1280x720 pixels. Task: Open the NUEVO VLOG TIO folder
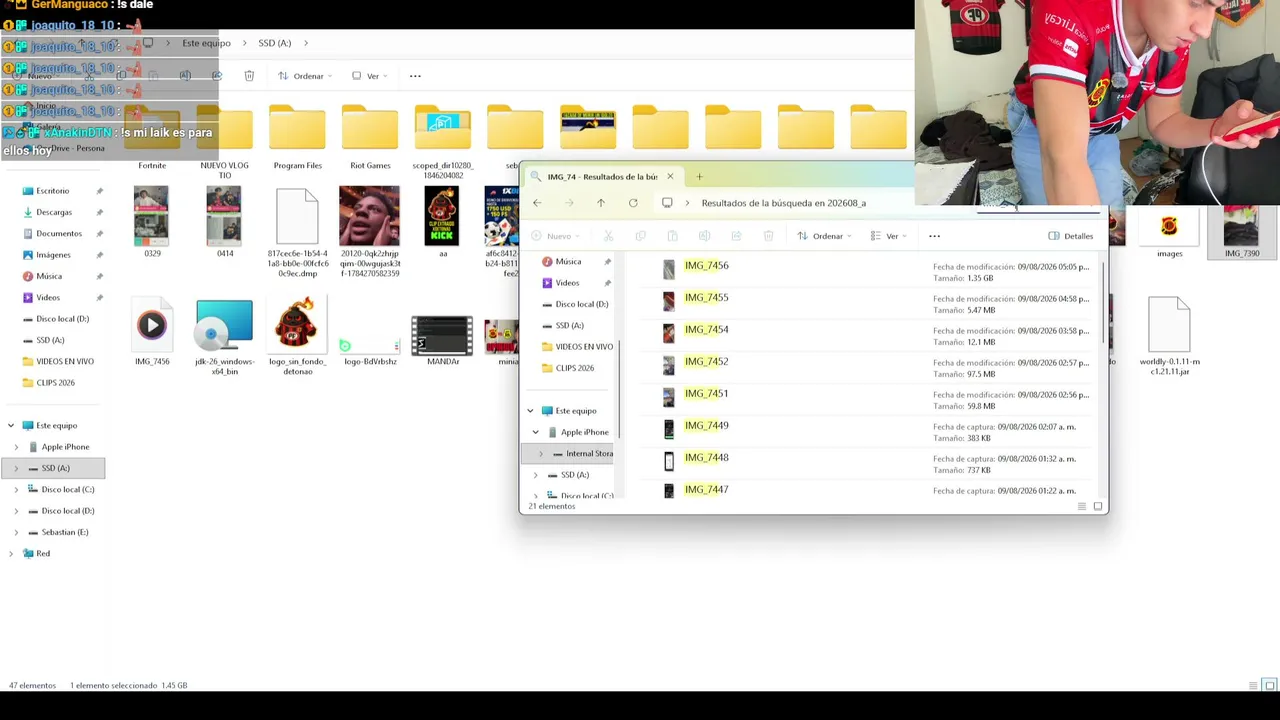(224, 141)
